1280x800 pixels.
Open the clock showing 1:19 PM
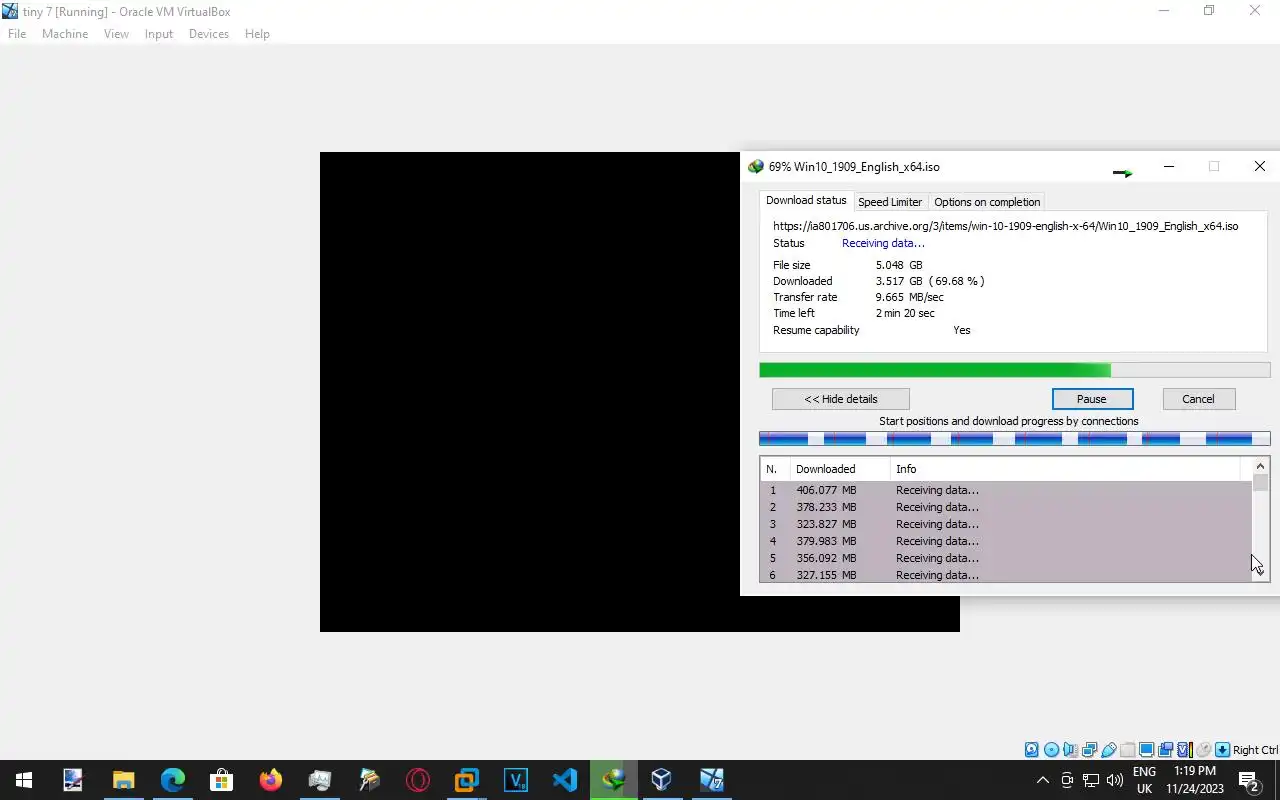click(1195, 780)
